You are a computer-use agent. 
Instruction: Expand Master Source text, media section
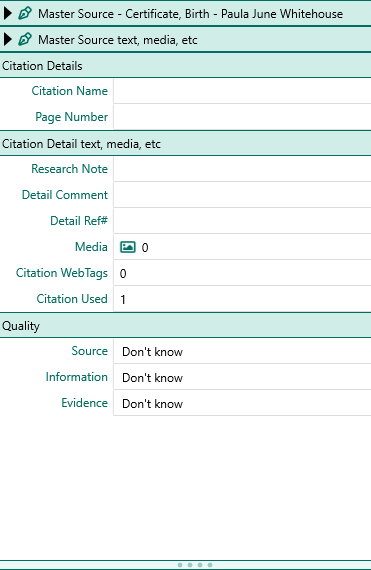point(8,39)
